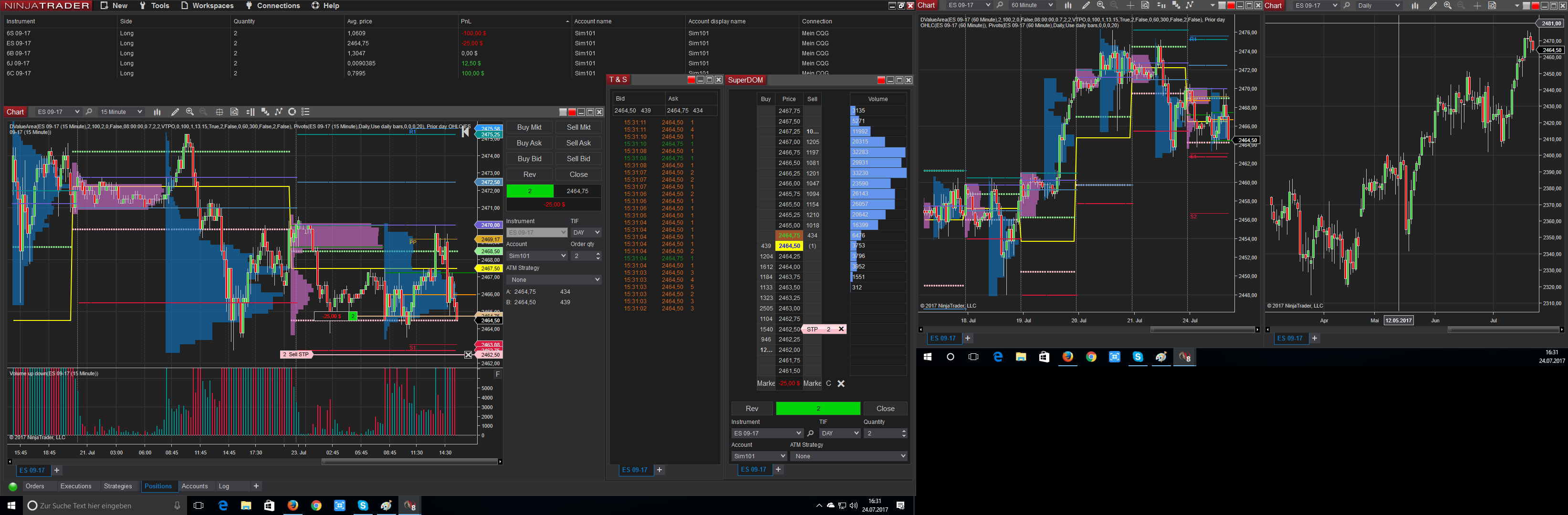Screen dimensions: 1568x515
Task: Open the 15 Minute interval dropdown
Action: tap(121, 112)
